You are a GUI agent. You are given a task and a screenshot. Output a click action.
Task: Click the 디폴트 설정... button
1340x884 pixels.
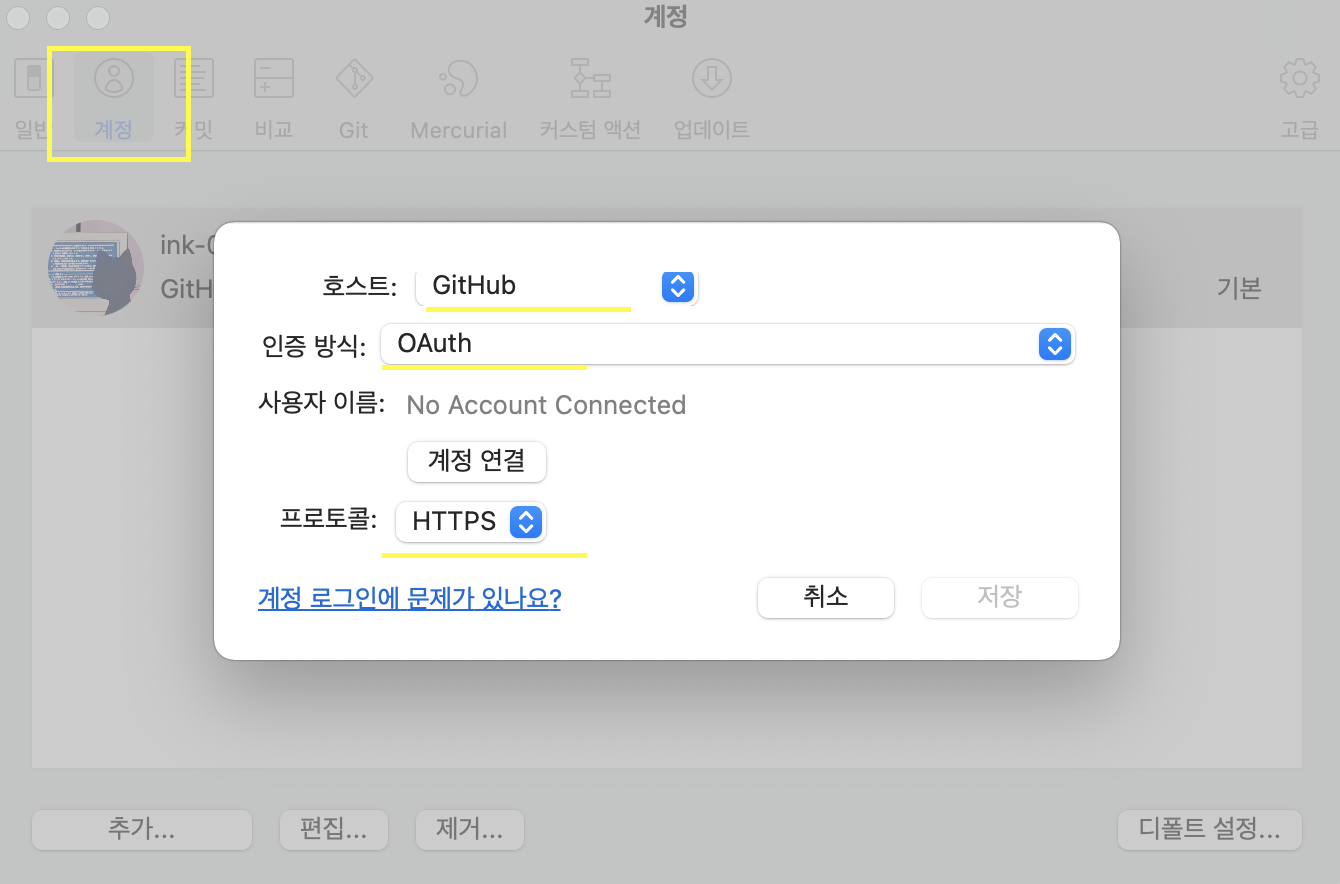[1209, 830]
